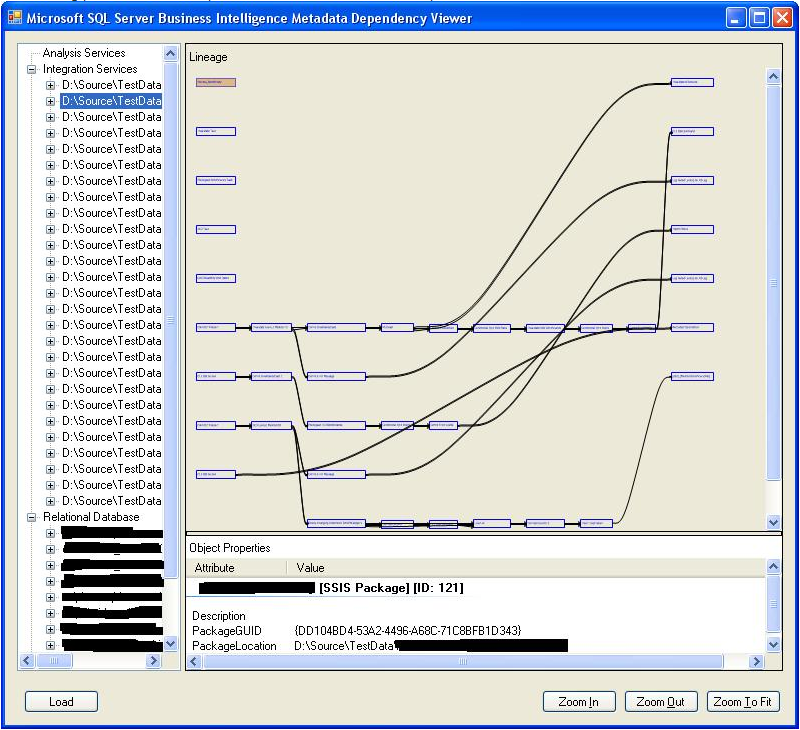The width and height of the screenshot is (800, 730).
Task: Click the tree pane's scroll-left arrow
Action: [27, 661]
